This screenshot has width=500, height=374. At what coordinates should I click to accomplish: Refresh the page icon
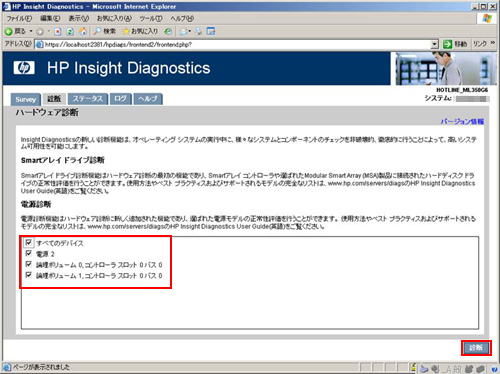[70, 32]
